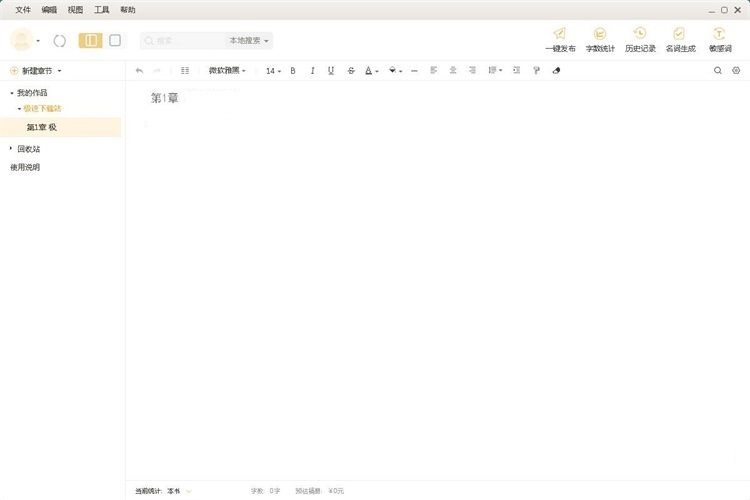Click the font color A icon

coord(368,71)
